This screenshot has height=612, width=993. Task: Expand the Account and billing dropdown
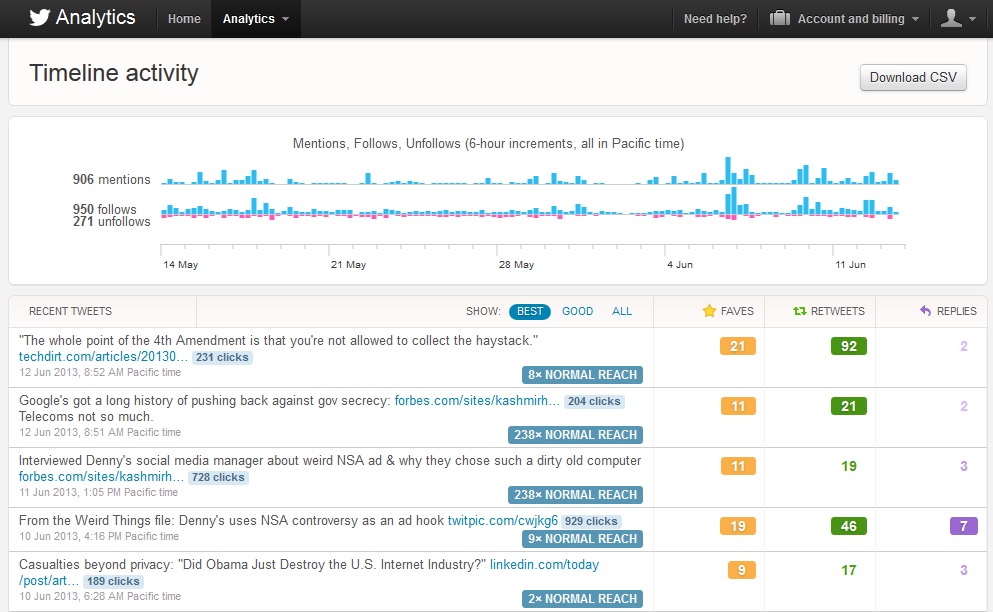click(915, 19)
